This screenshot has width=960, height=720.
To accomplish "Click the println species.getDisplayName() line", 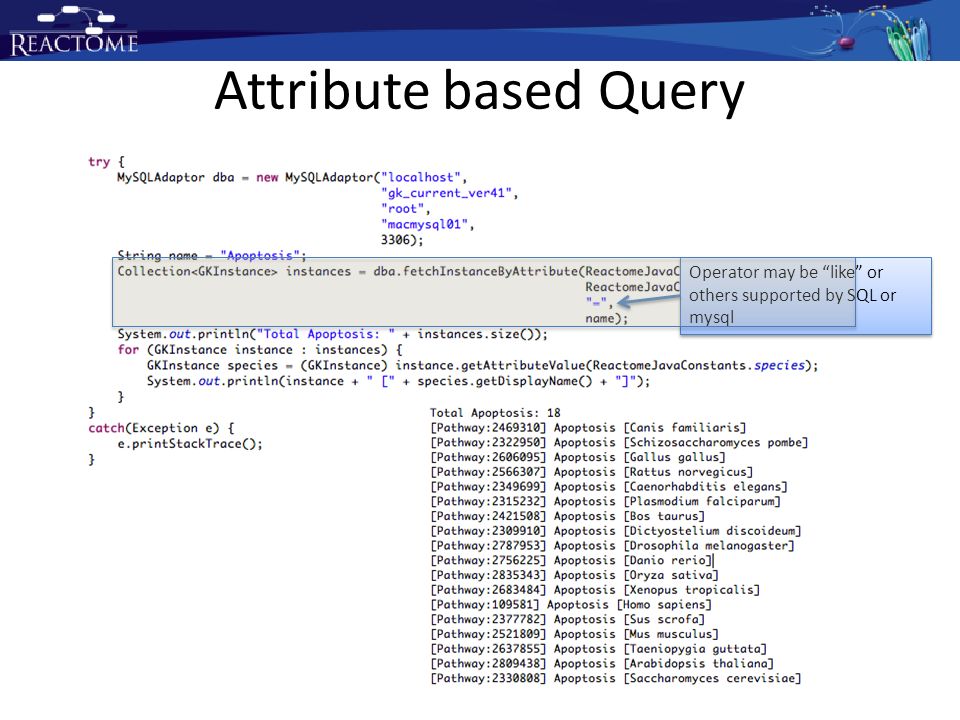I will pyautogui.click(x=398, y=381).
